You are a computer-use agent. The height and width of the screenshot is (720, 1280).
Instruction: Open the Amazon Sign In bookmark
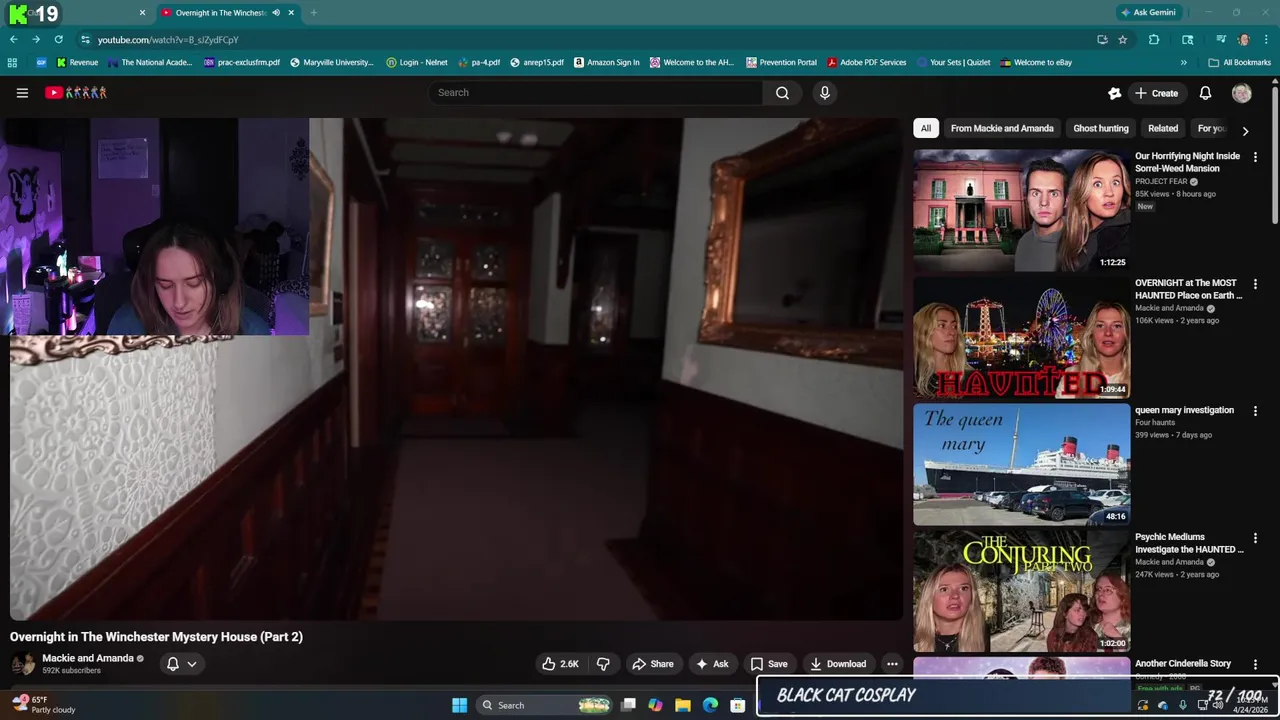(606, 62)
